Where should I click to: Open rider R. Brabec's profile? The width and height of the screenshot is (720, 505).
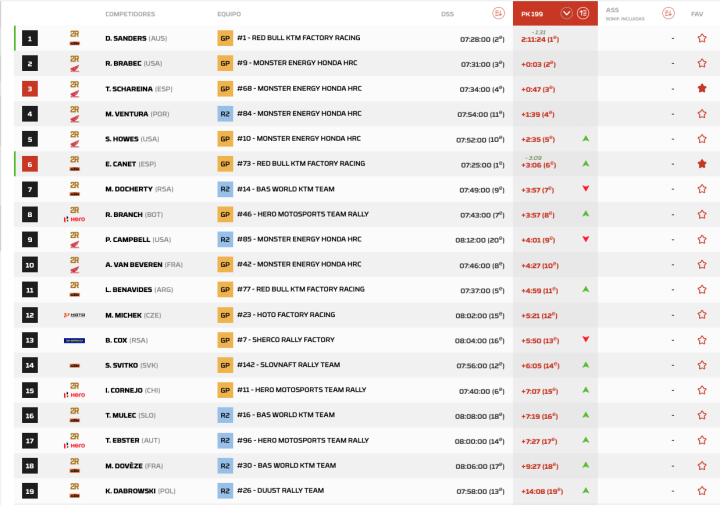(x=126, y=63)
